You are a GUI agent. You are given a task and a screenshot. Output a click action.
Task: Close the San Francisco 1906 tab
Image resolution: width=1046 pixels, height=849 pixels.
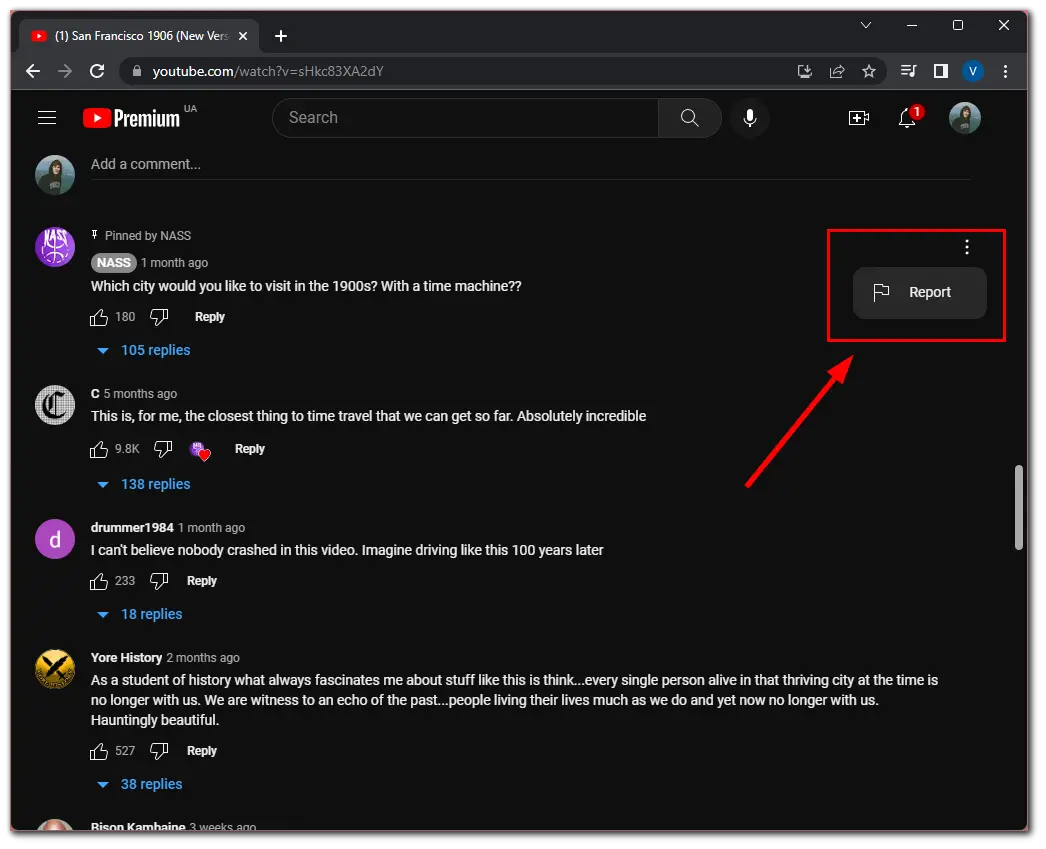click(243, 36)
